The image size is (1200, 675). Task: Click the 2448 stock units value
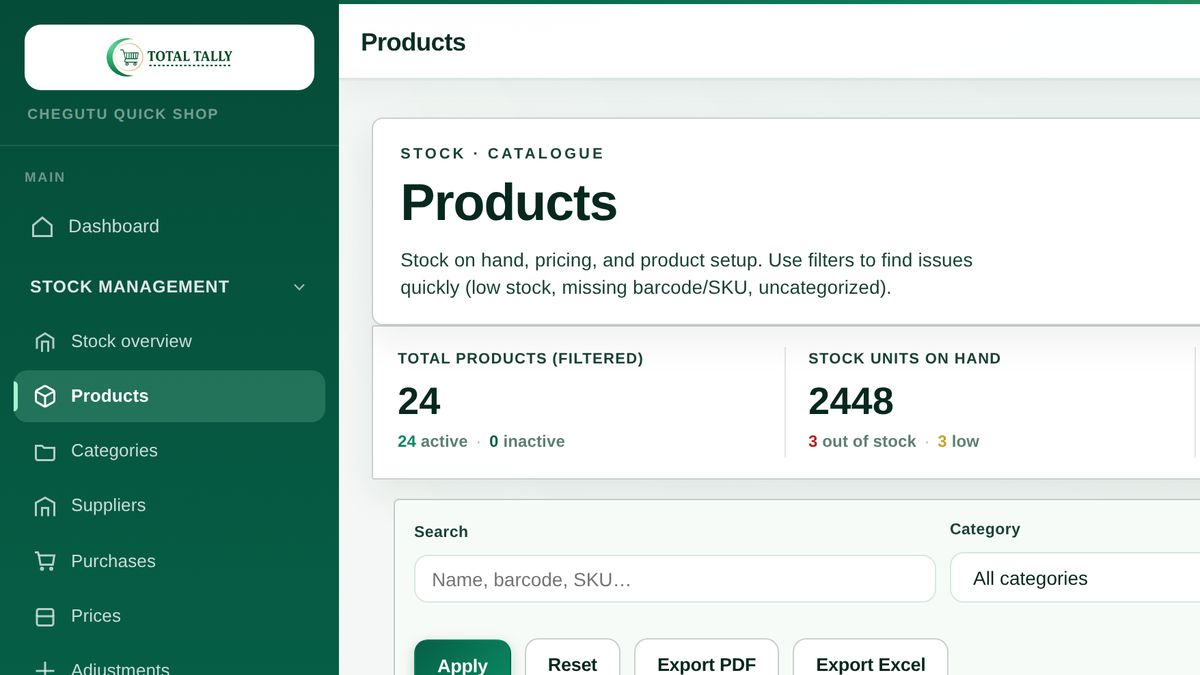click(x=851, y=401)
